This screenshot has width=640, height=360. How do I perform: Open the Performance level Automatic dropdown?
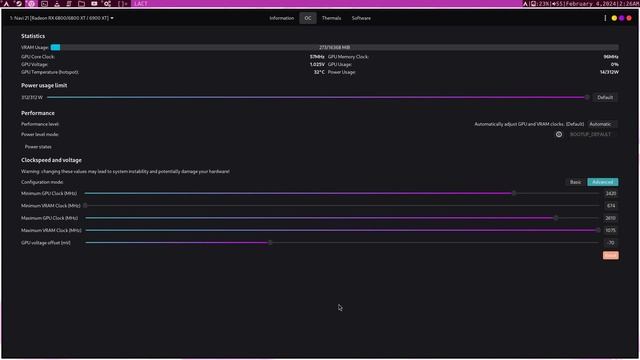tap(603, 124)
